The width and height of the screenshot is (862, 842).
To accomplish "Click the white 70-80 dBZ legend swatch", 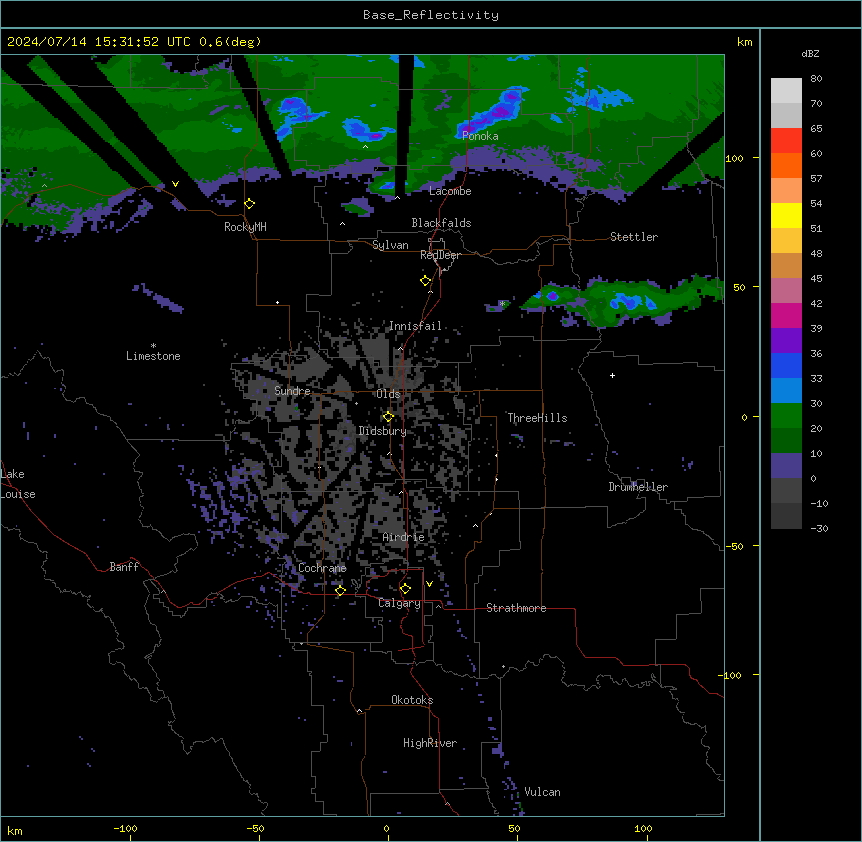I will 786,91.
